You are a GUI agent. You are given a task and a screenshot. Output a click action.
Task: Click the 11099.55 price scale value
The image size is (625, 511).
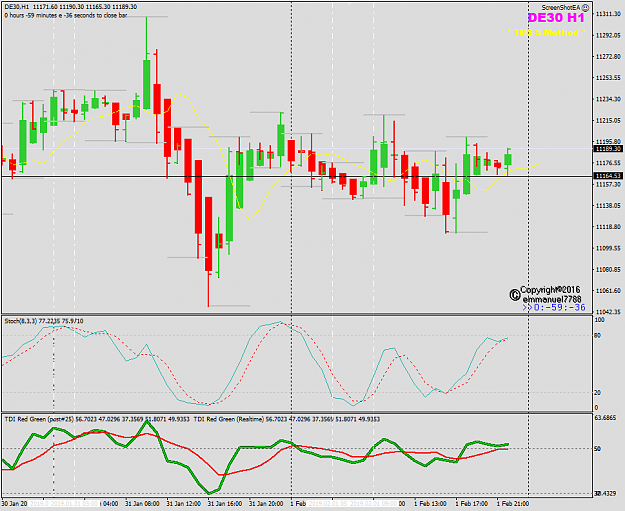608,248
